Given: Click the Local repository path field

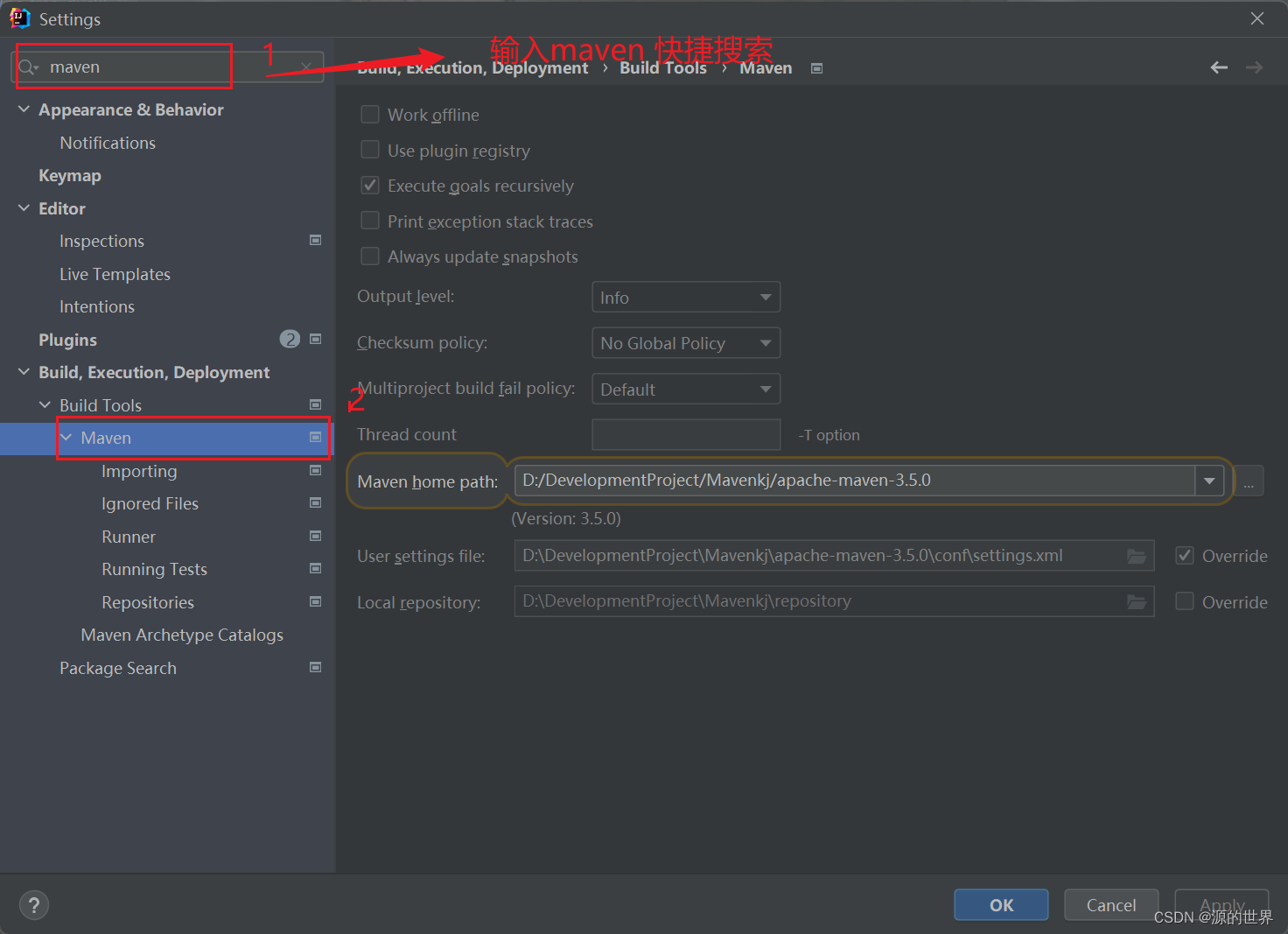Looking at the screenshot, I should [834, 601].
